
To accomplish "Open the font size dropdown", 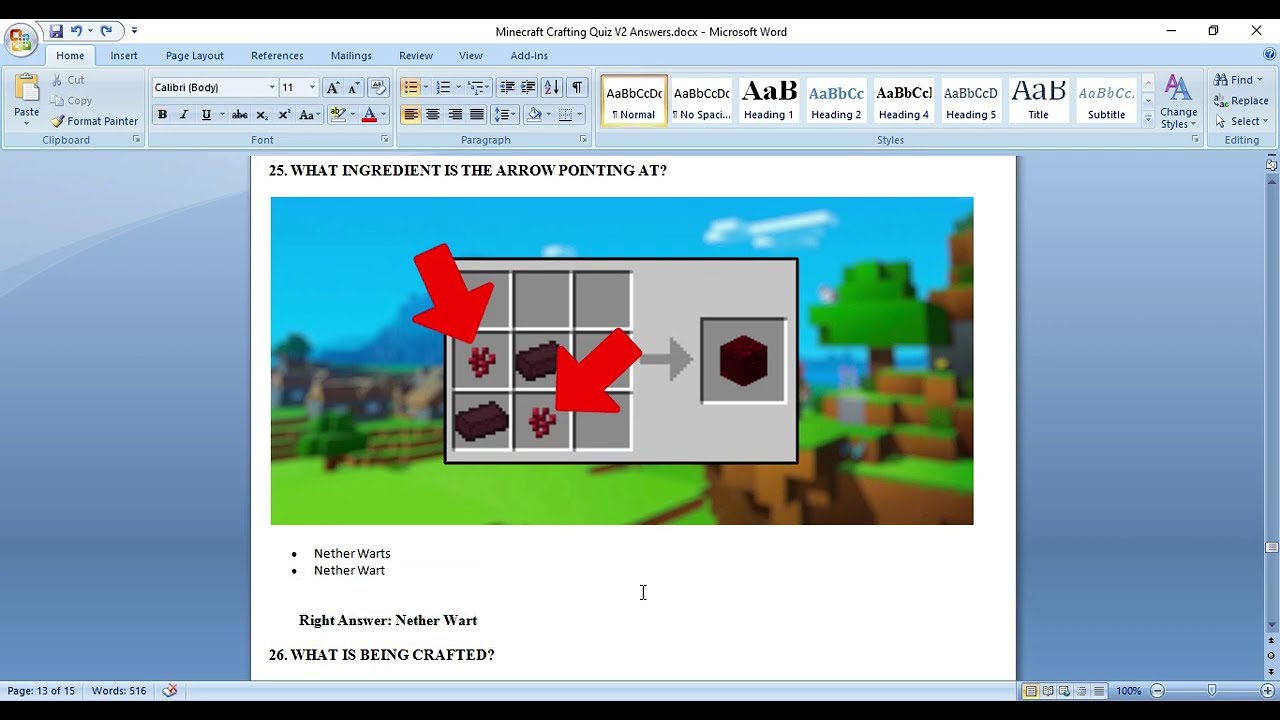I will [x=312, y=87].
